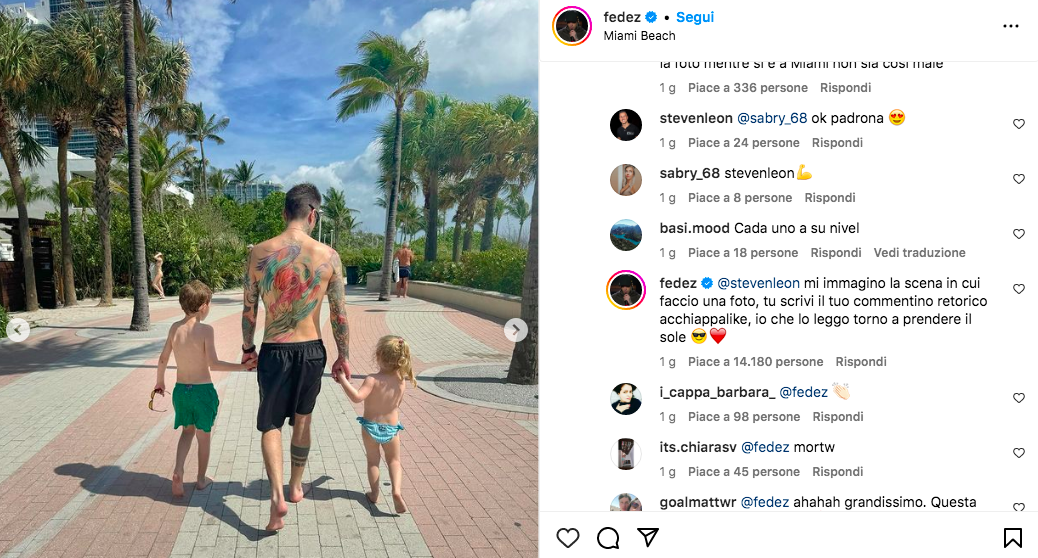
Task: View likes on Piace a 14.180 persone
Action: pos(755,362)
